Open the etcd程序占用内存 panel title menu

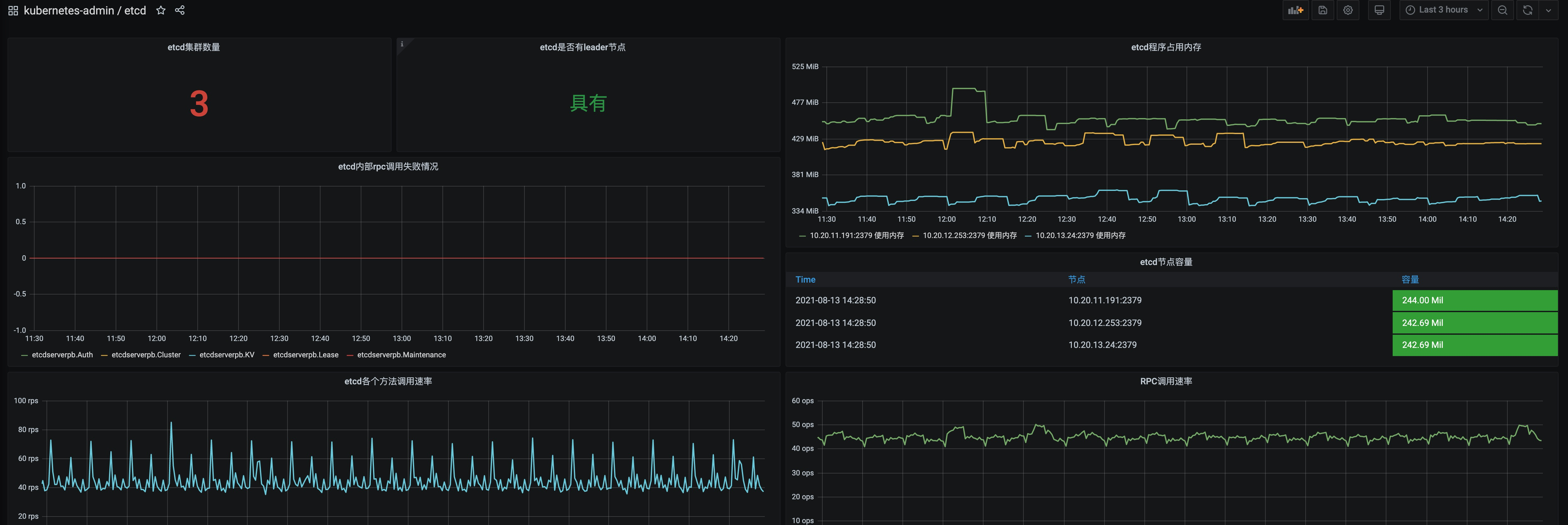[x=1166, y=47]
